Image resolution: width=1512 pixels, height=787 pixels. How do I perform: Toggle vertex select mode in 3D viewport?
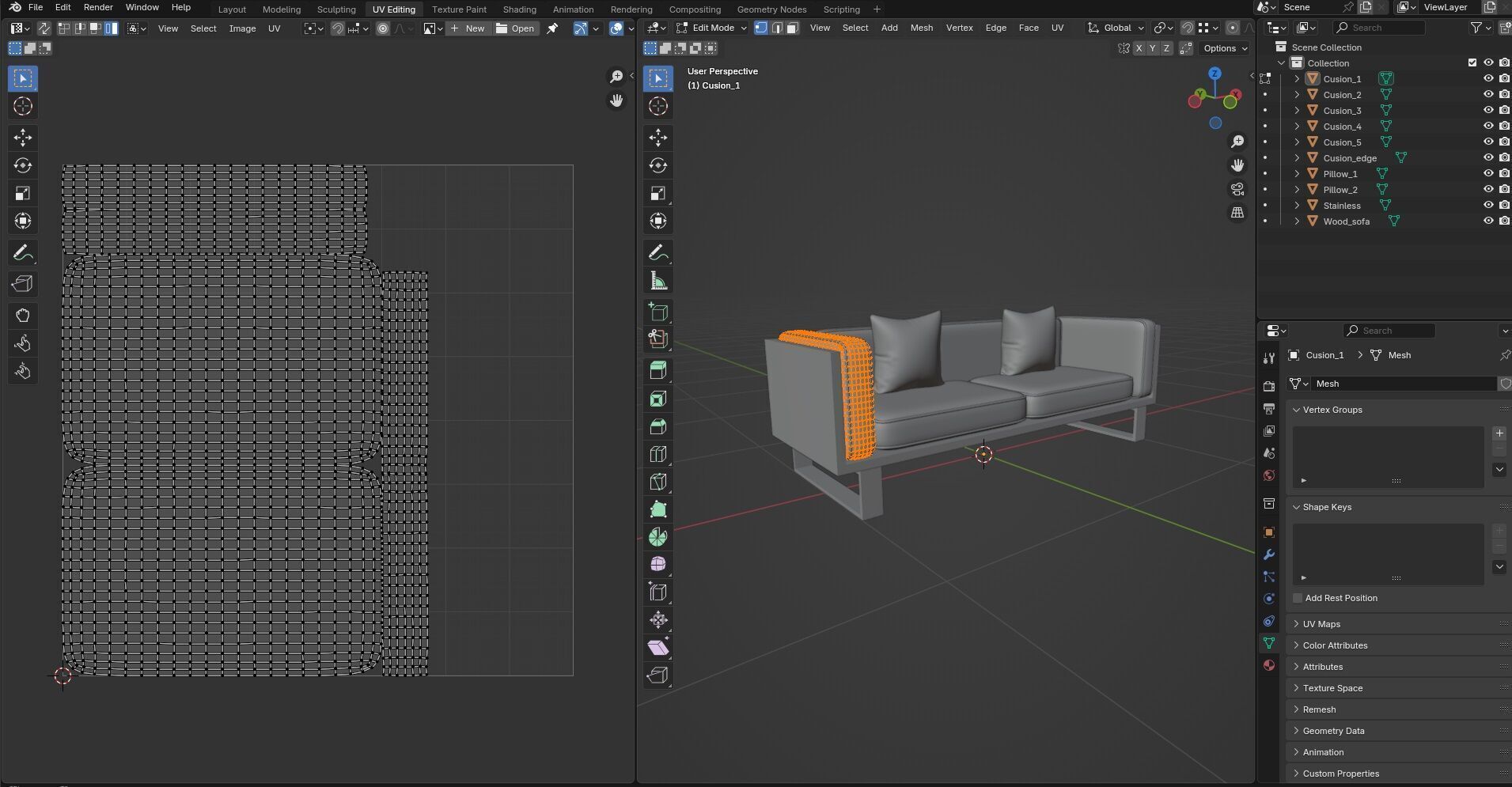760,28
